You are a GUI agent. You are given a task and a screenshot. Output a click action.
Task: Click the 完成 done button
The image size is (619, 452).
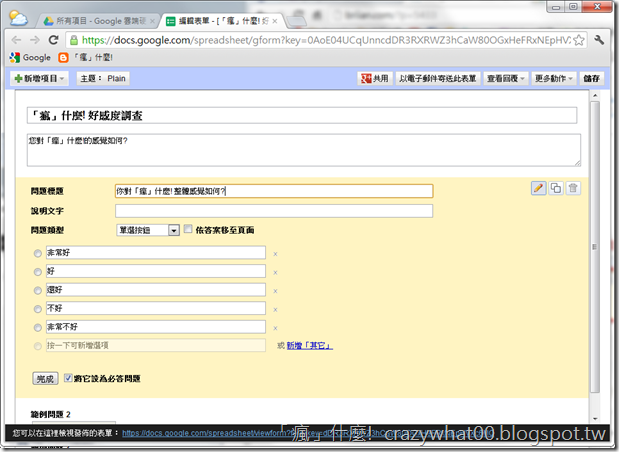tap(45, 379)
